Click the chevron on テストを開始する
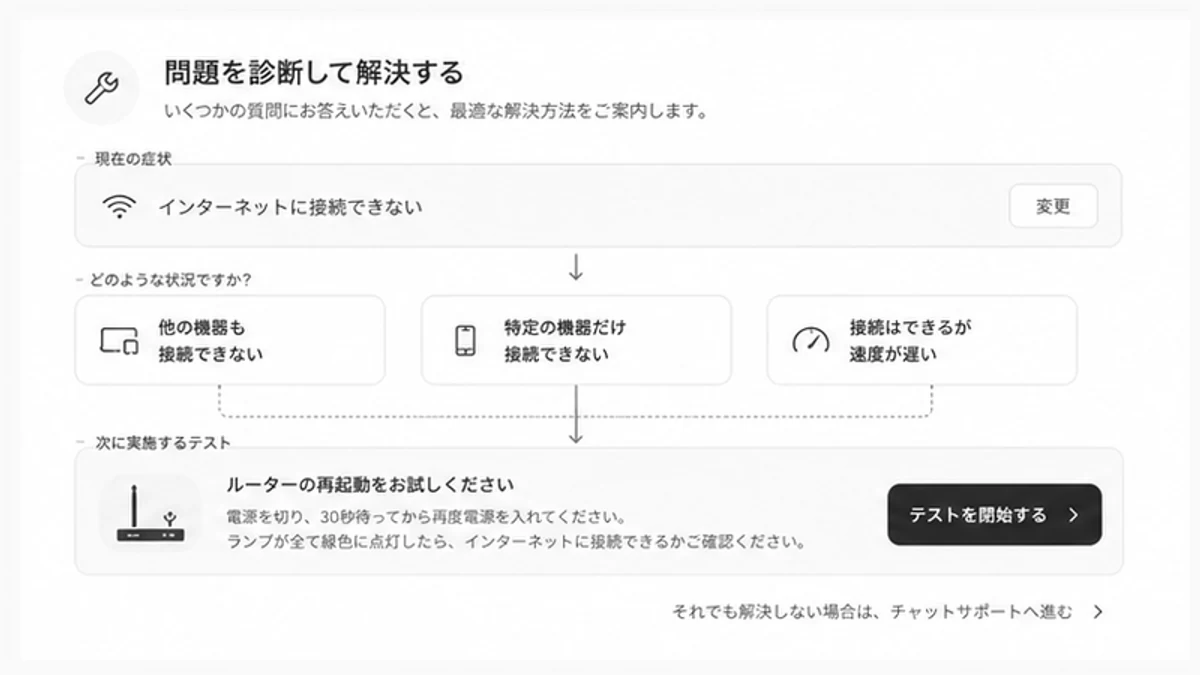1200x675 pixels. click(x=1073, y=515)
